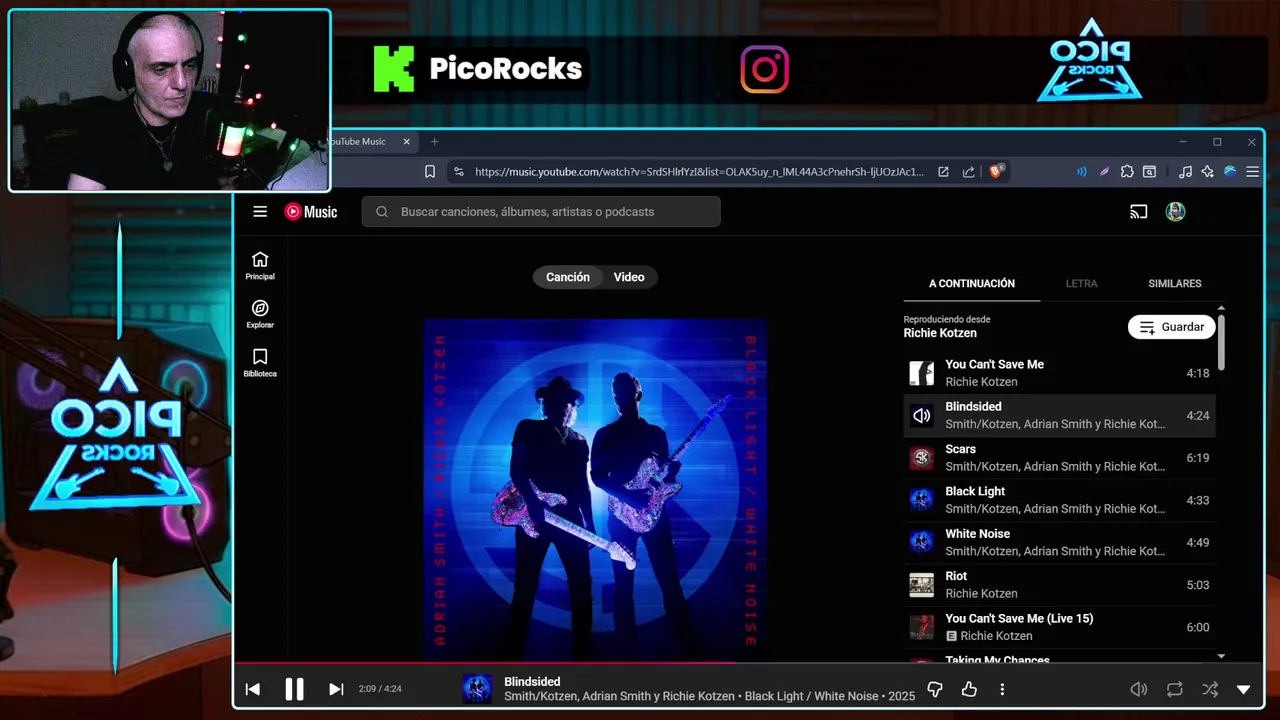This screenshot has width=1280, height=720.
Task: Play You Can't Save Me 4:18 from queue
Action: click(1059, 373)
